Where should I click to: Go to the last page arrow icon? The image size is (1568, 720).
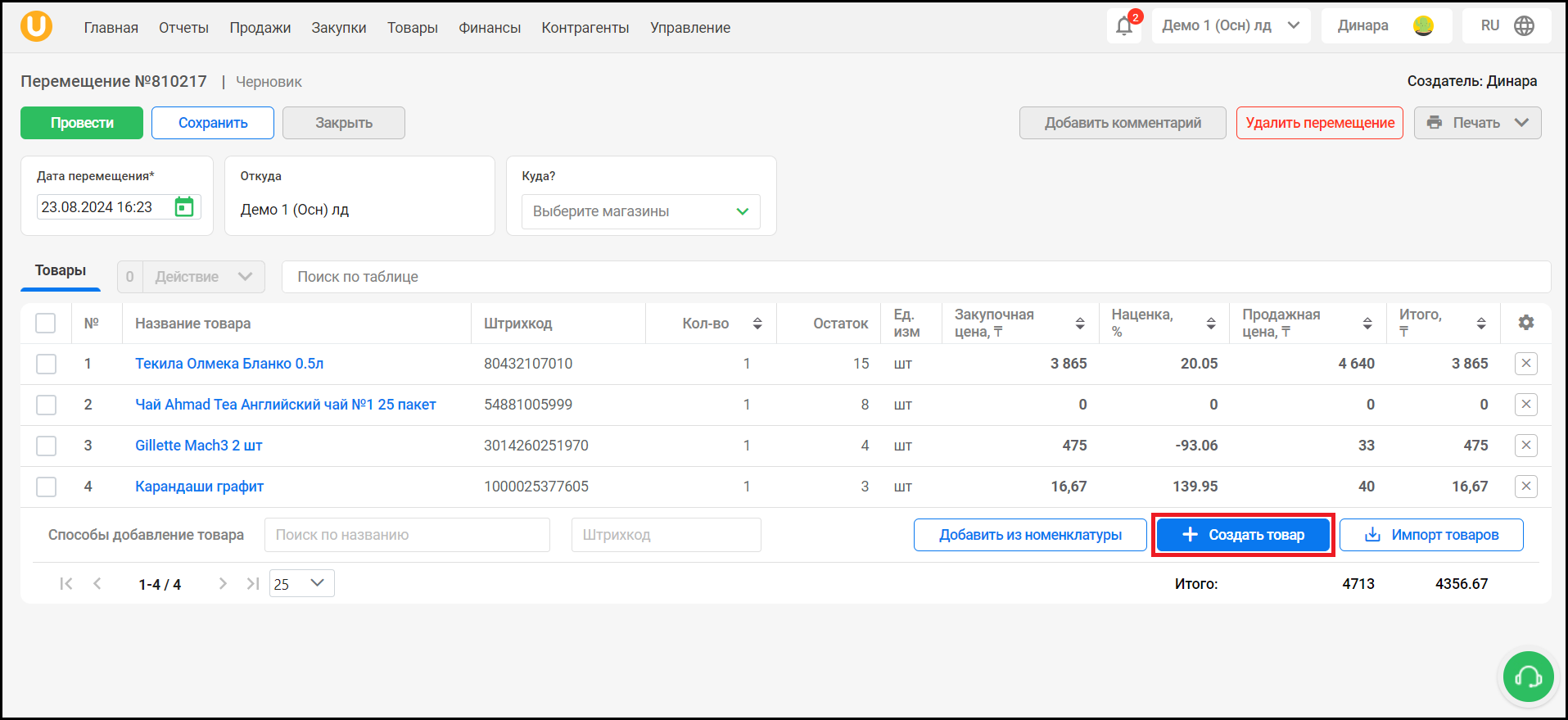(253, 584)
